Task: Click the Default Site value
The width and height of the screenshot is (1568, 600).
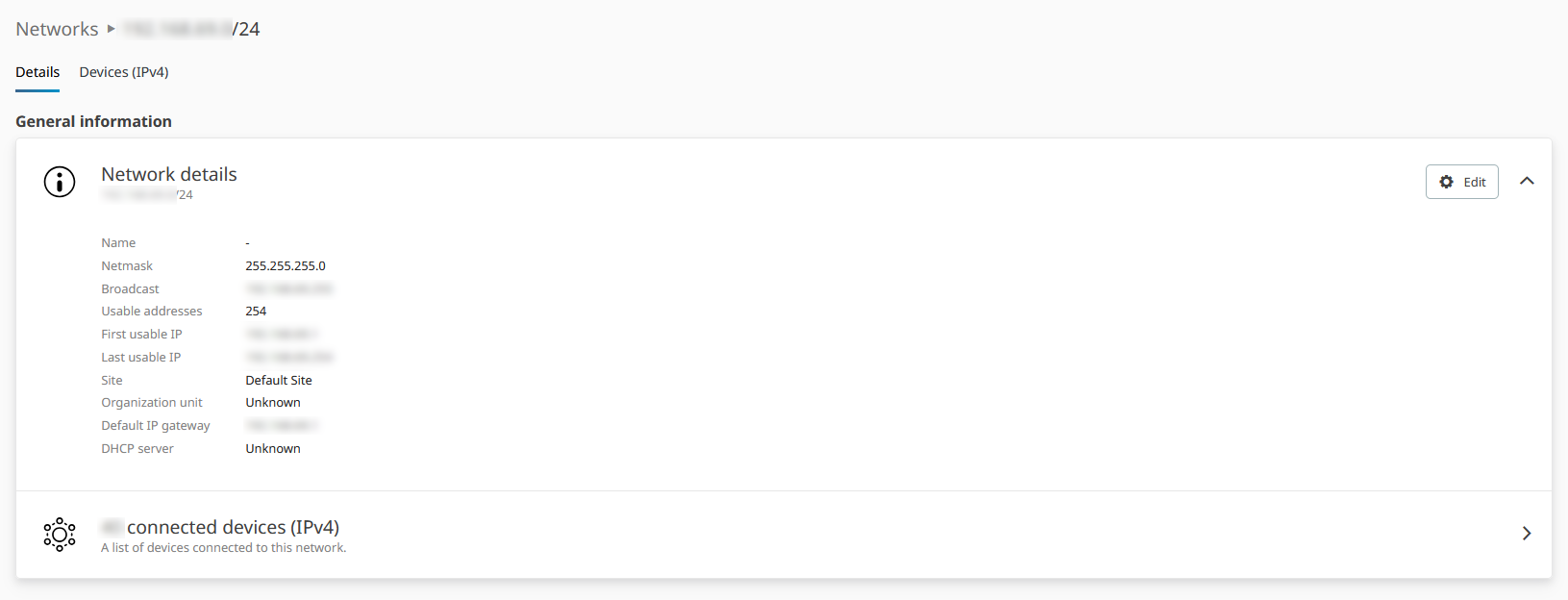Action: (279, 380)
